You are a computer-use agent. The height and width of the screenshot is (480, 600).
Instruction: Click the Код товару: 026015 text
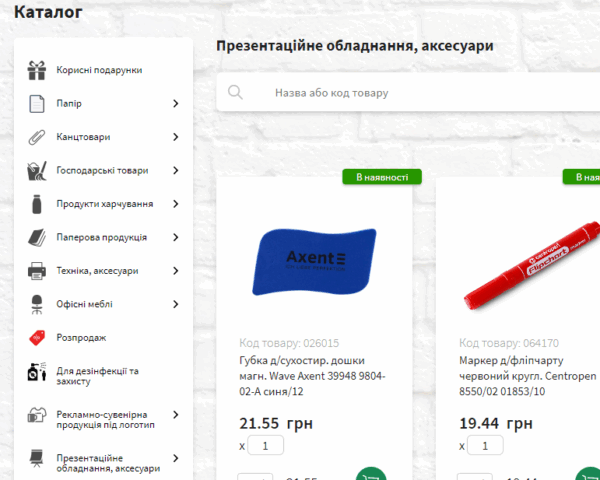pyautogui.click(x=289, y=343)
